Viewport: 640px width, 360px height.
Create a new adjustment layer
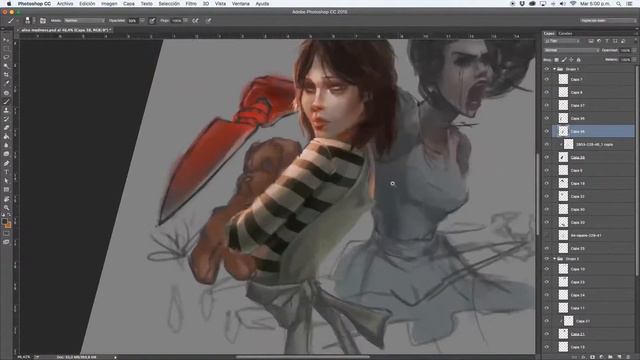(x=602, y=357)
